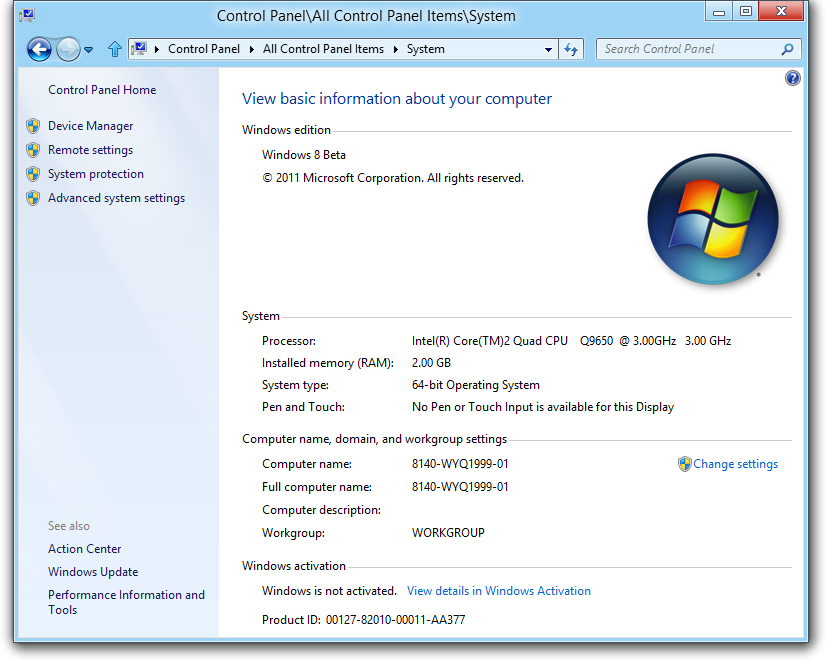
Task: Select All Control Panel Items breadcrumb
Action: [323, 49]
